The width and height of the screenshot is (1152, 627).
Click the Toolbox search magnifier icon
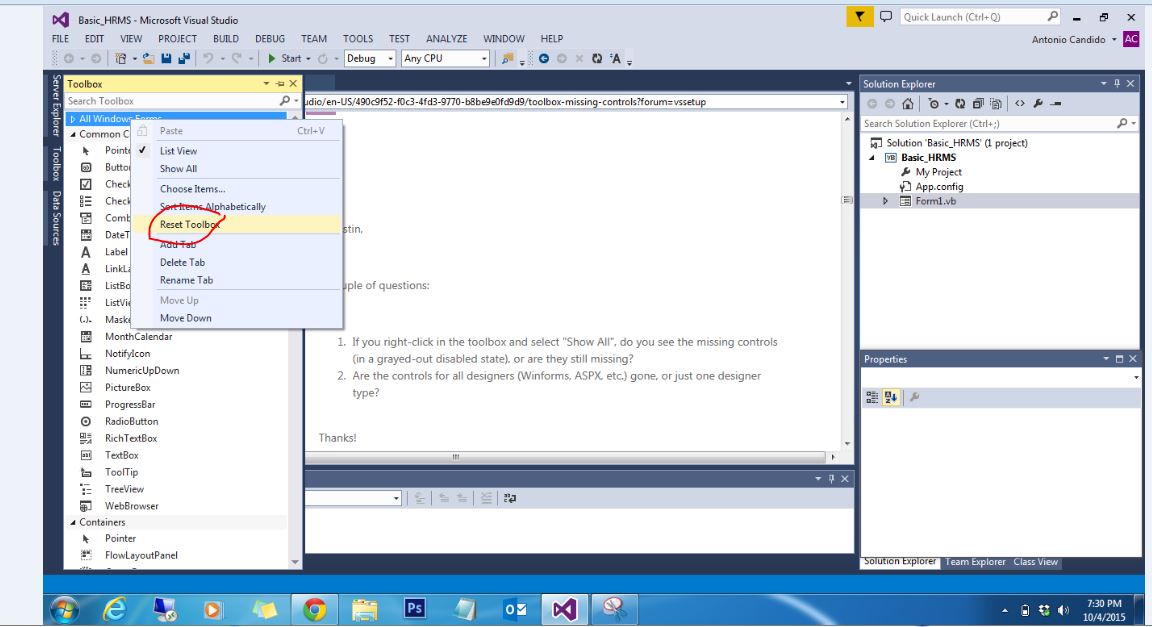pyautogui.click(x=285, y=101)
